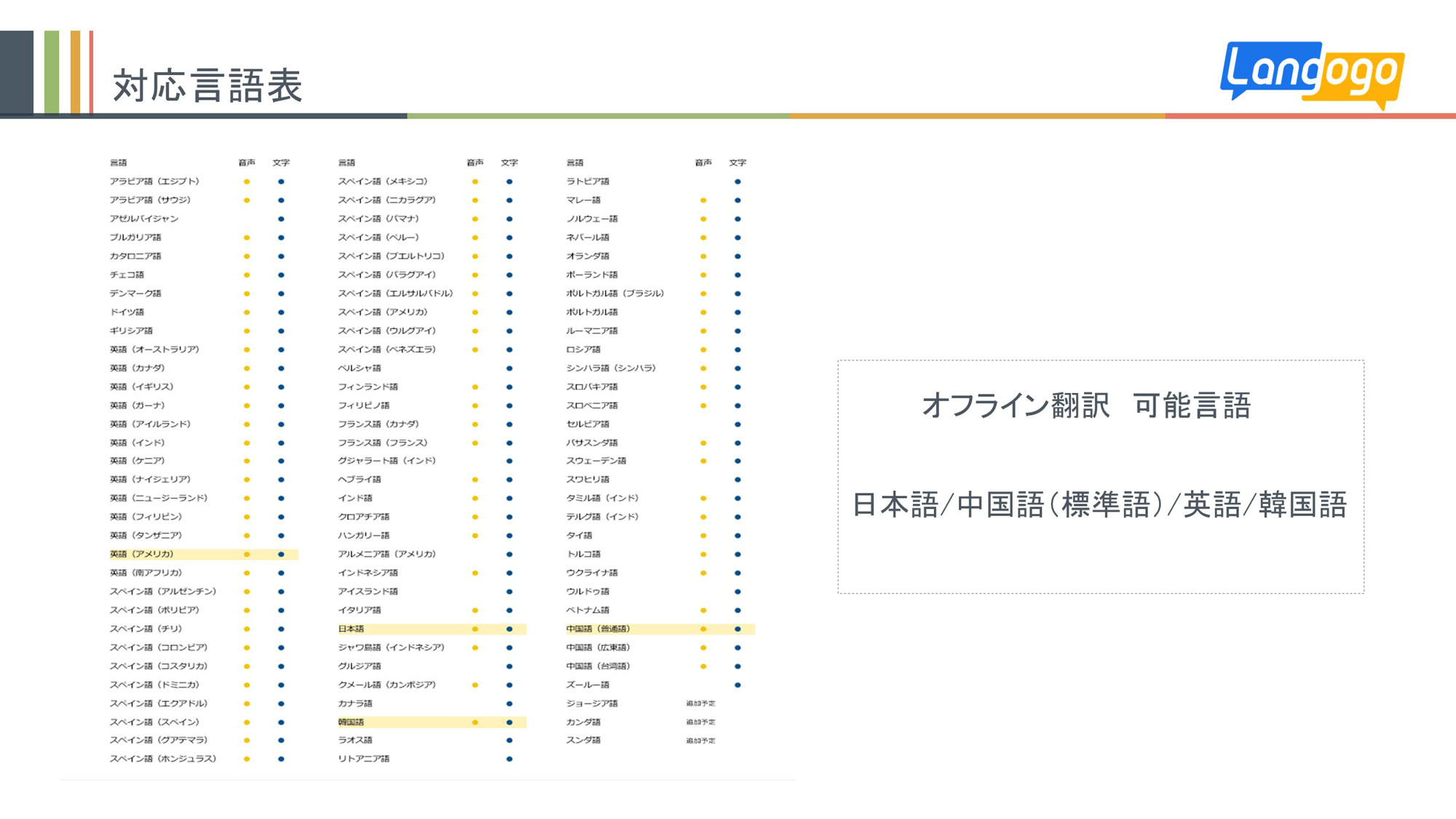Click the blue 文字 dot for リトアニア語

510,759
